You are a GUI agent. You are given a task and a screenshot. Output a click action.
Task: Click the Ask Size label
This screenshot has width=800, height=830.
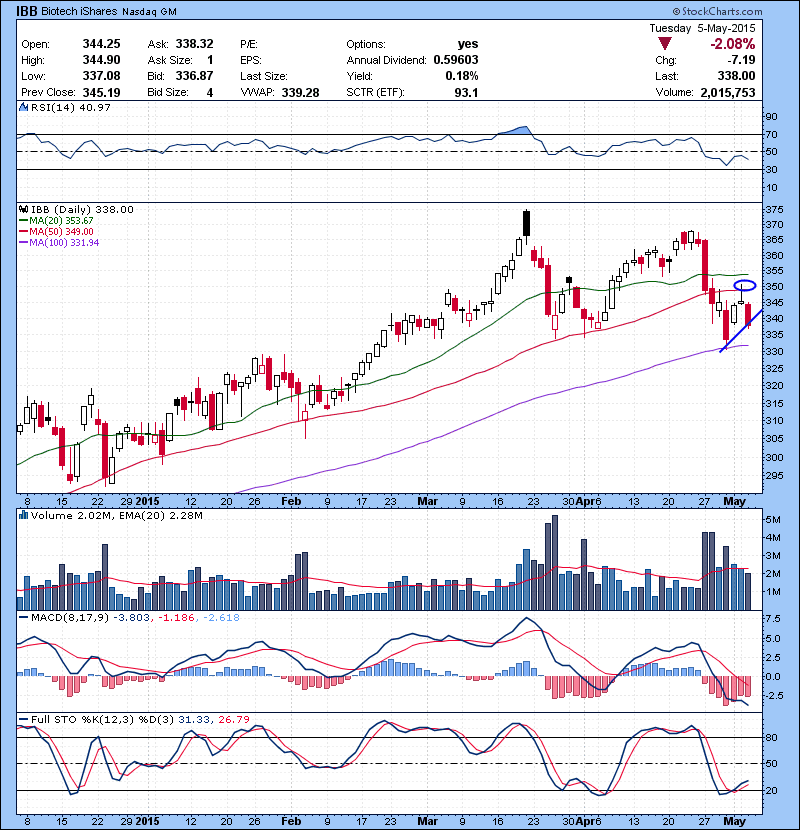170,60
